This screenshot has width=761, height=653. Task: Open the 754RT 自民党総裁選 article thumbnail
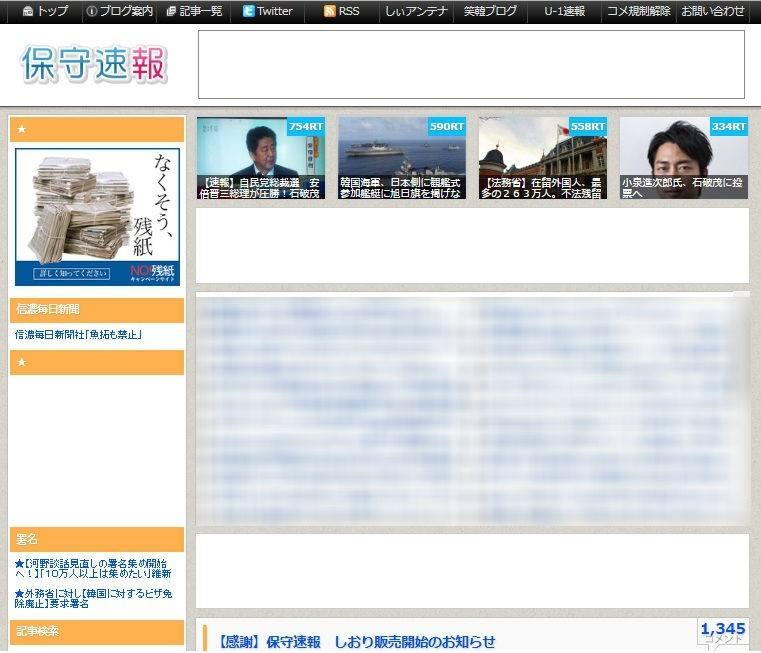[x=260, y=158]
